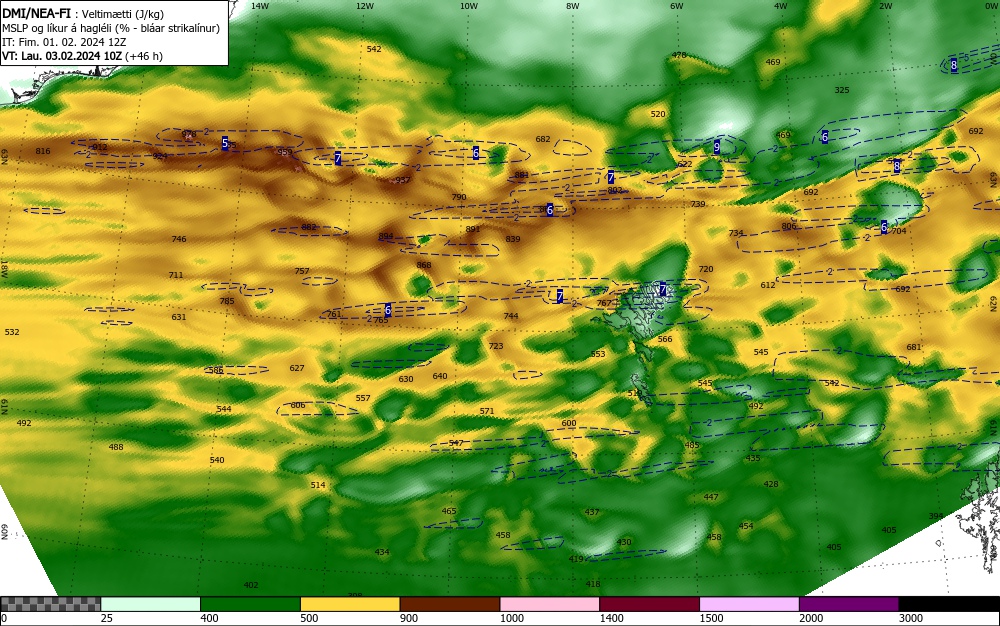The image size is (1000, 626).
Task: Click the '8W' longitude label
Action: coord(573,6)
